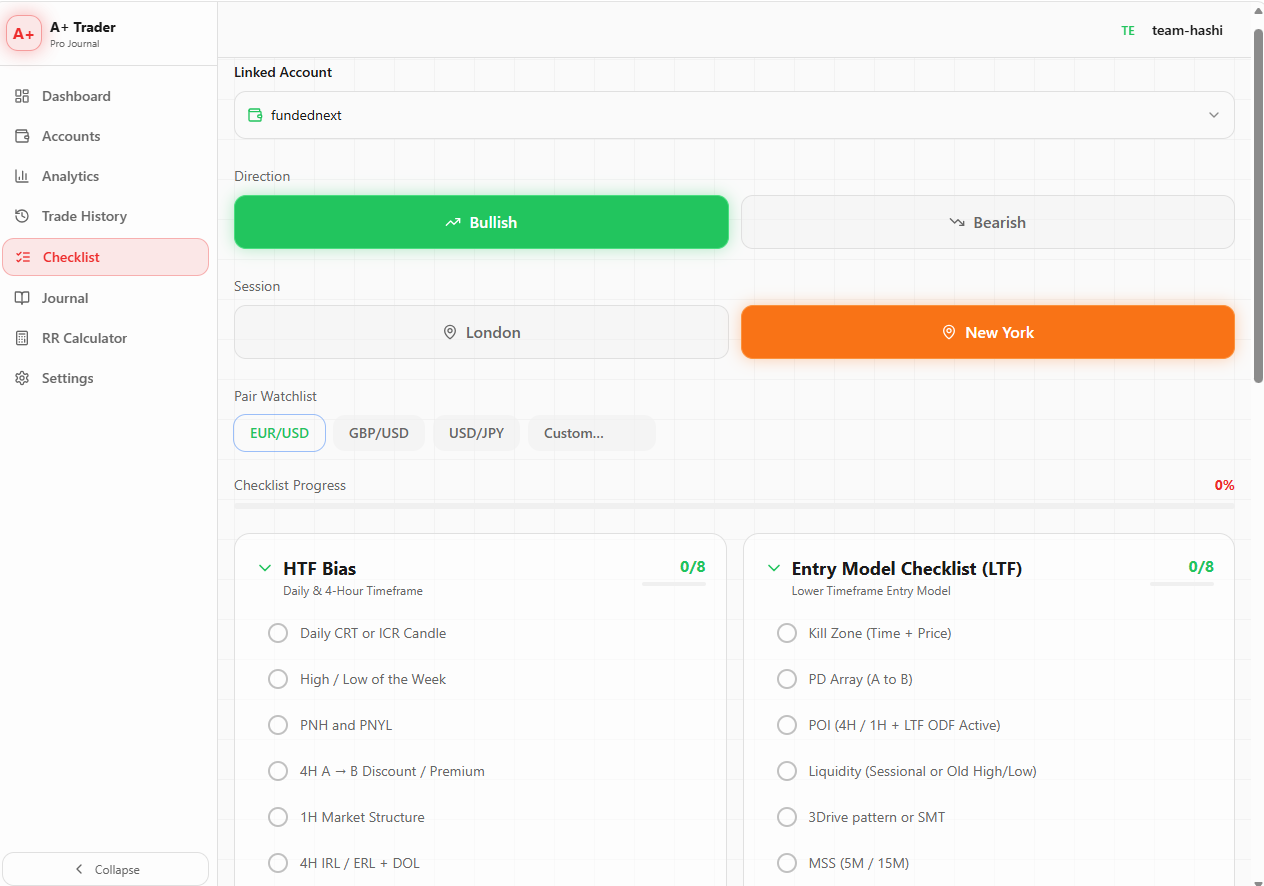
Task: Check High / Low of the Week
Action: [278, 679]
